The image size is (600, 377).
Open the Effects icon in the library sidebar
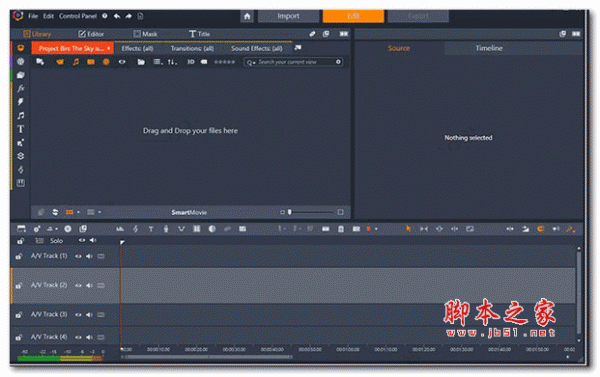(21, 88)
